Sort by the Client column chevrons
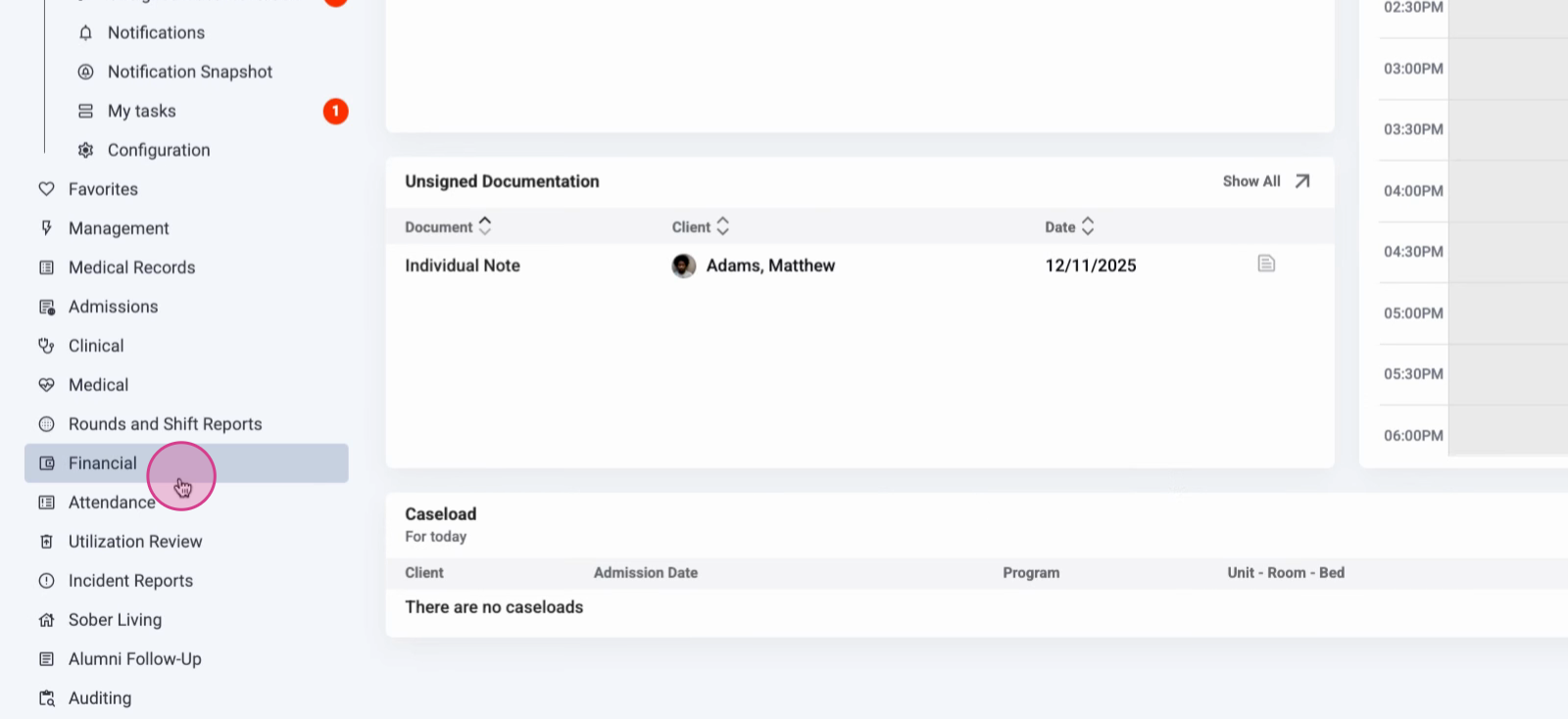This screenshot has height=719, width=1568. pos(722,226)
